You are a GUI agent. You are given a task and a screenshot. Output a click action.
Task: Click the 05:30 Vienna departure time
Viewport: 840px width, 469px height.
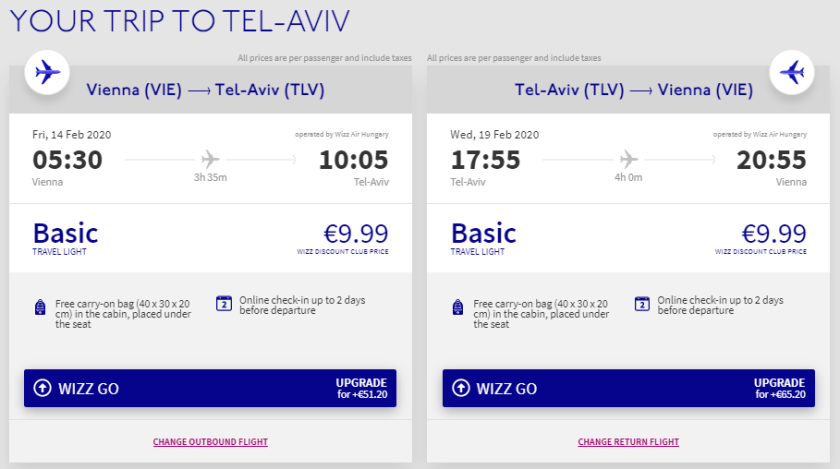pos(67,160)
